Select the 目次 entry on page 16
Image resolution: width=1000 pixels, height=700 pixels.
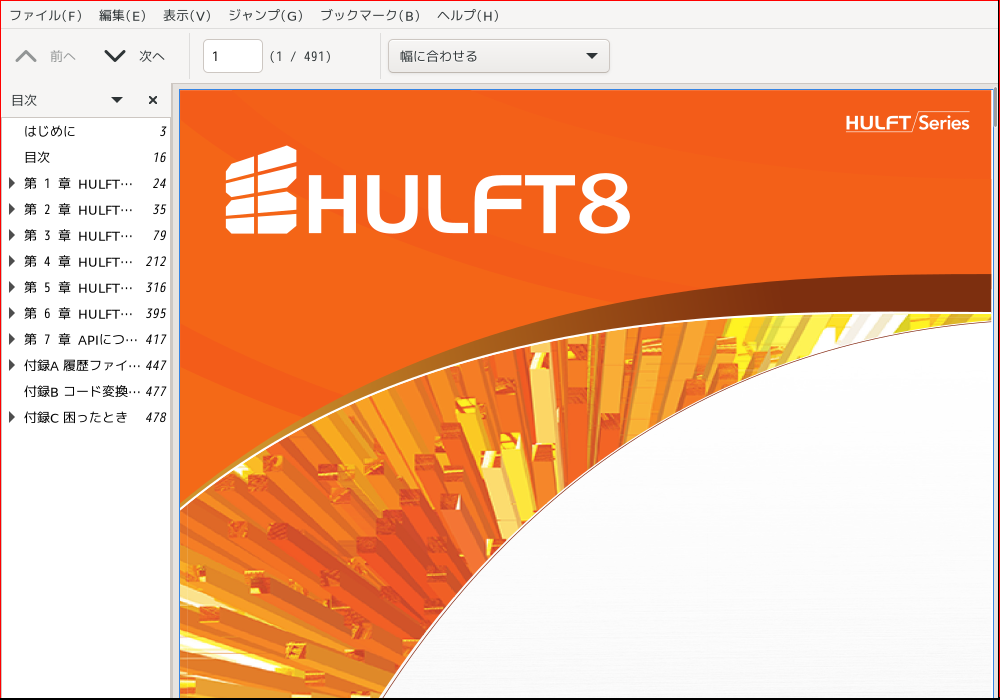85,157
